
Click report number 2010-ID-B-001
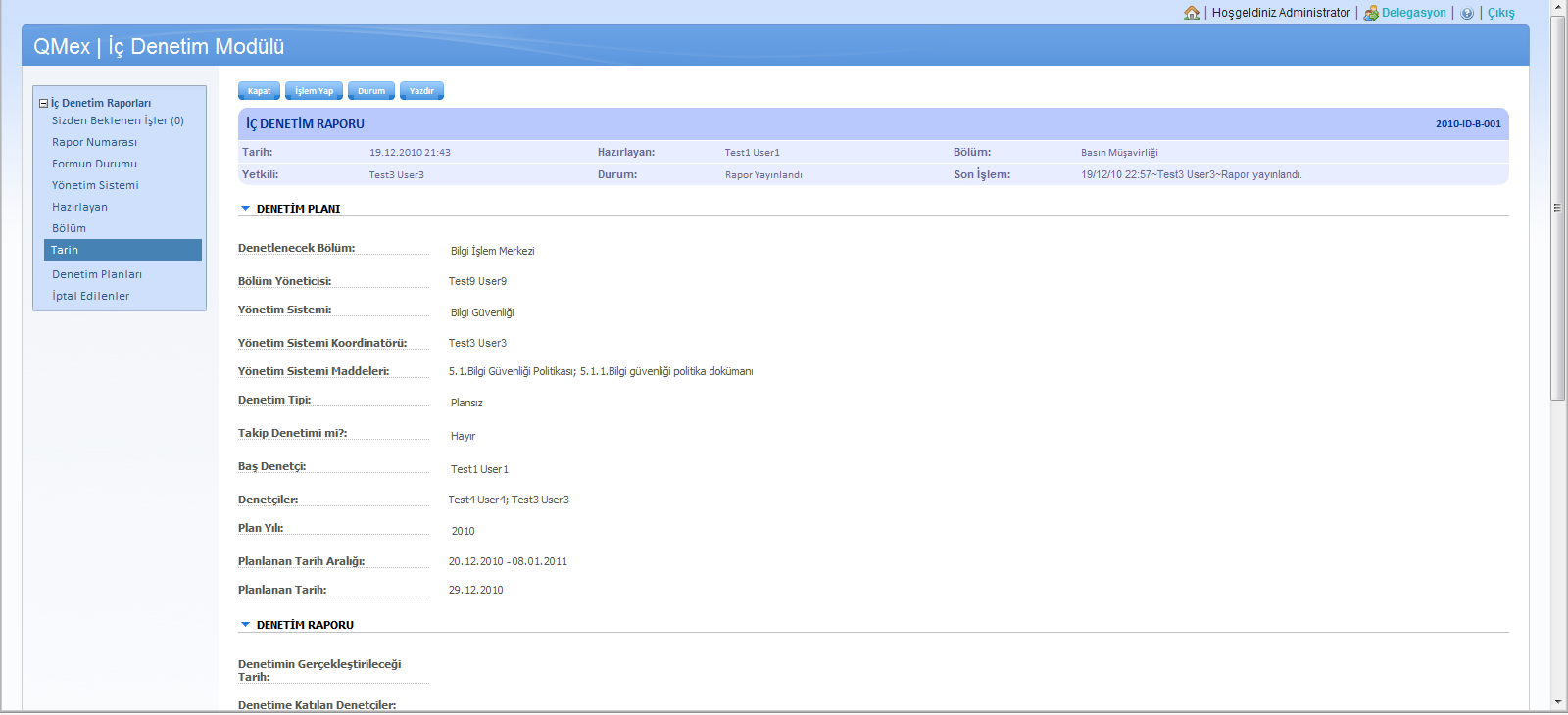[x=1468, y=124]
